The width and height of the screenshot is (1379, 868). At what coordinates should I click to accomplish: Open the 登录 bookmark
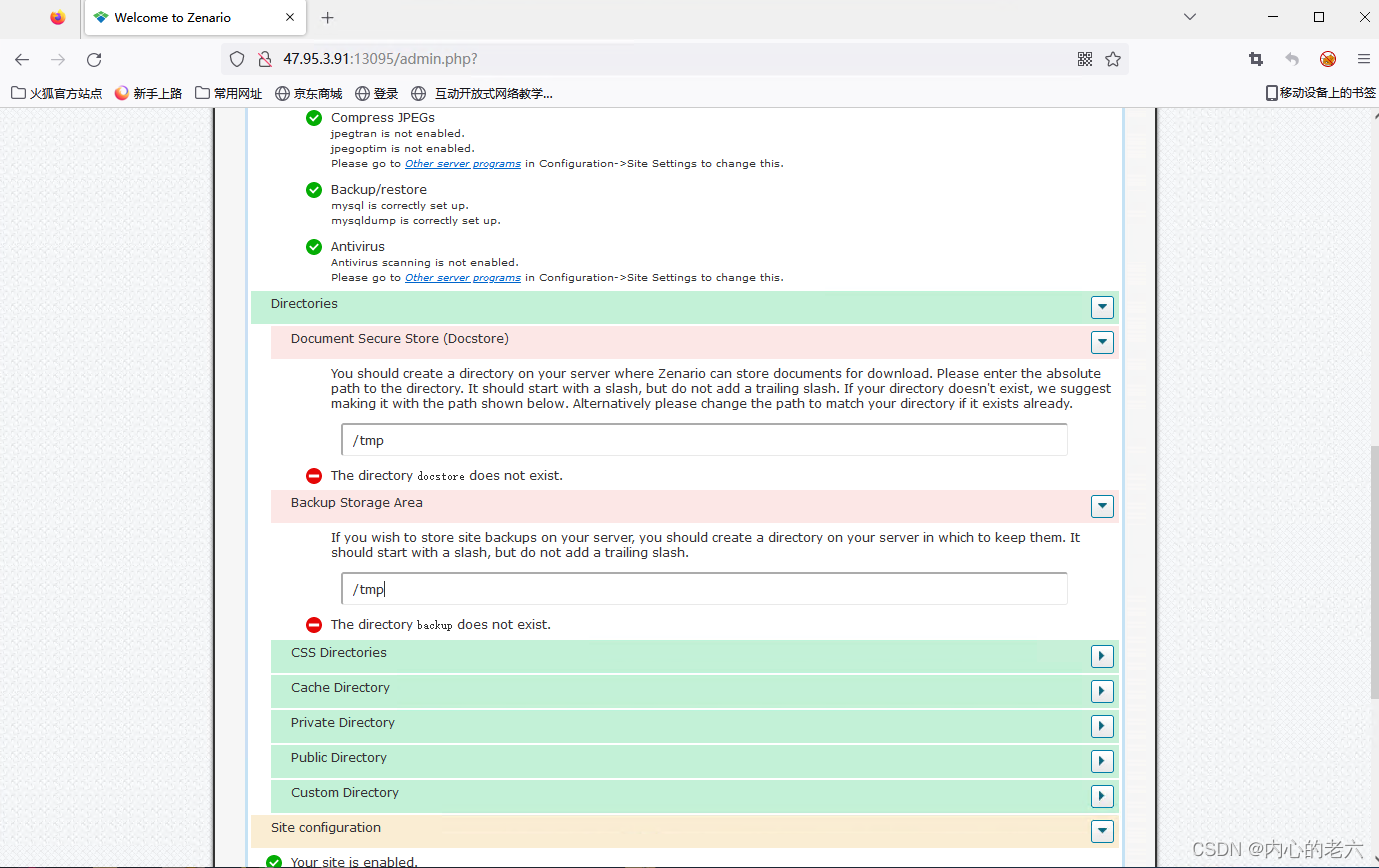point(377,93)
